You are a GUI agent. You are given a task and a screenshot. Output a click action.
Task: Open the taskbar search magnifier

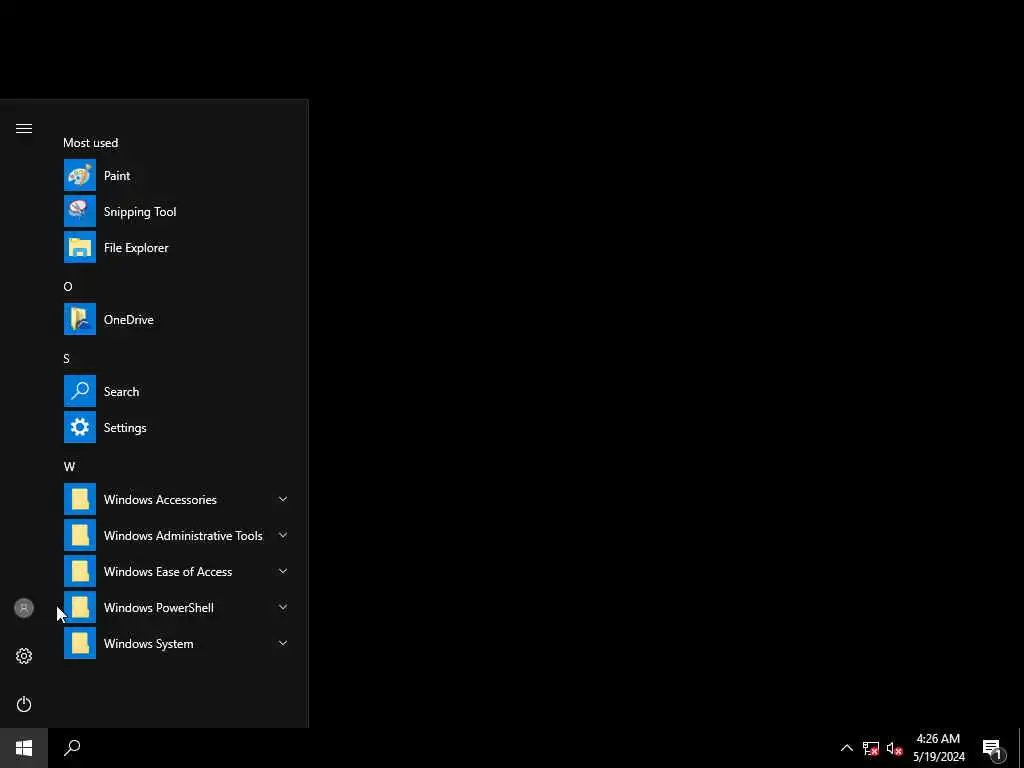click(x=72, y=748)
